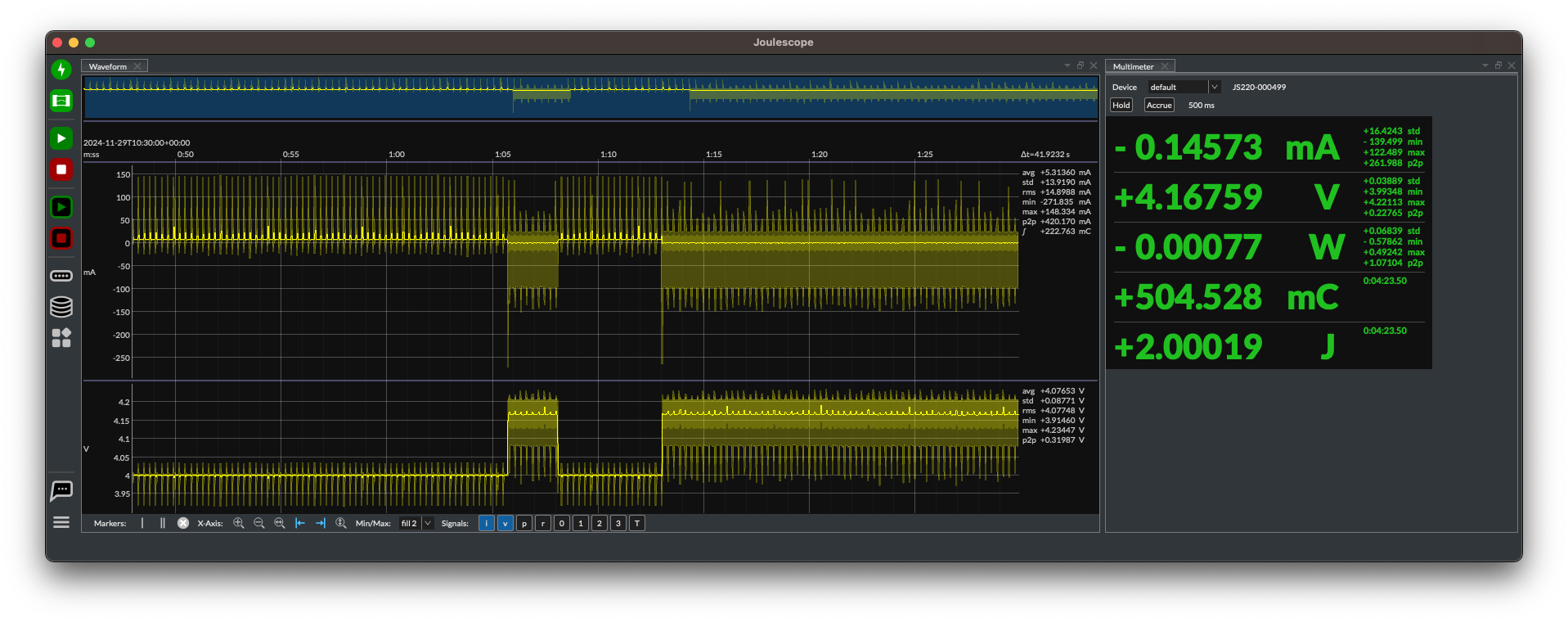
Task: Click the X-Axis zoom out magnifier
Action: tap(259, 523)
